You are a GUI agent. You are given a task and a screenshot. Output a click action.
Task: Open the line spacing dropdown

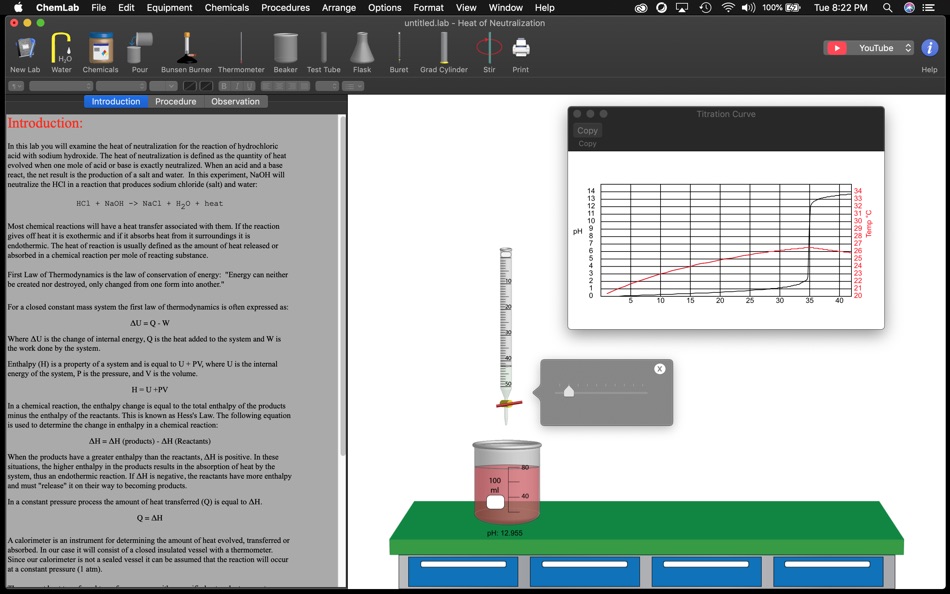tap(327, 86)
